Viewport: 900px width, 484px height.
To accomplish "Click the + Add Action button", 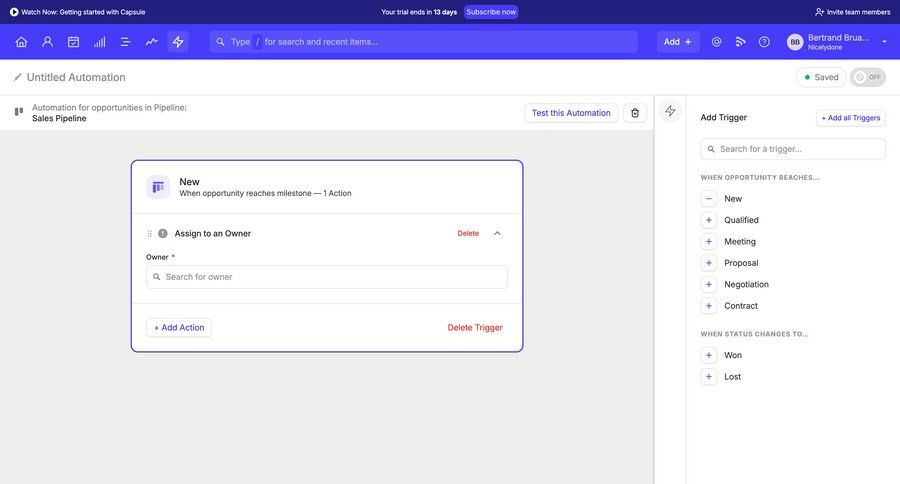I will pos(179,328).
